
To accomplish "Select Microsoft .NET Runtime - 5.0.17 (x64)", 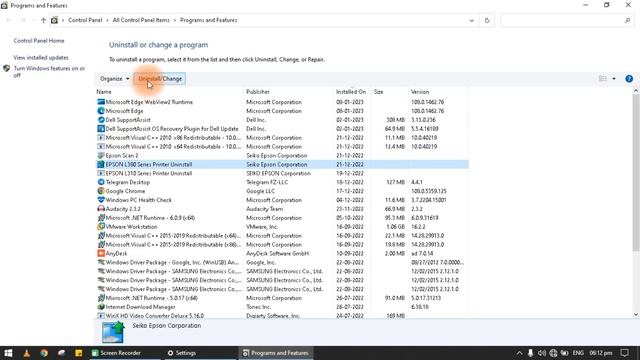I will pos(282,298).
